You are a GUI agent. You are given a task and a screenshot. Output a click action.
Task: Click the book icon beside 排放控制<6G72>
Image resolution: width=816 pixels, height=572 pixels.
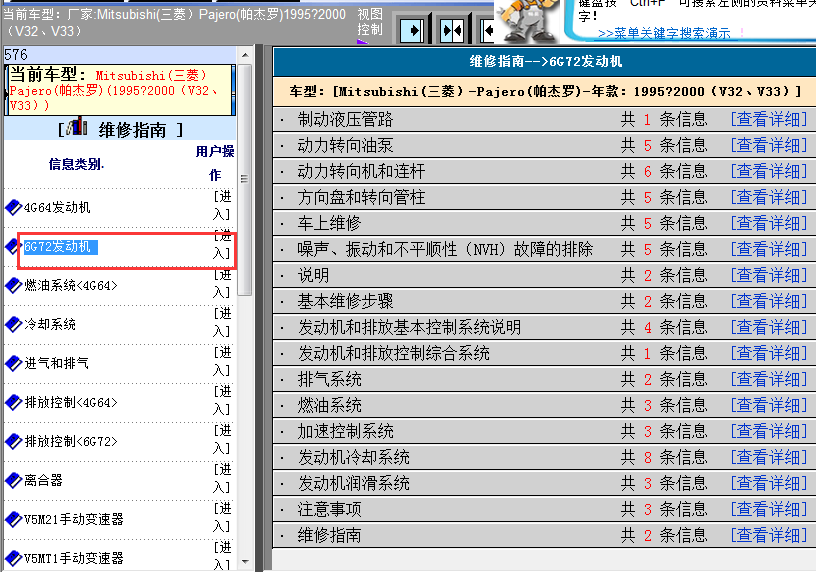point(13,441)
